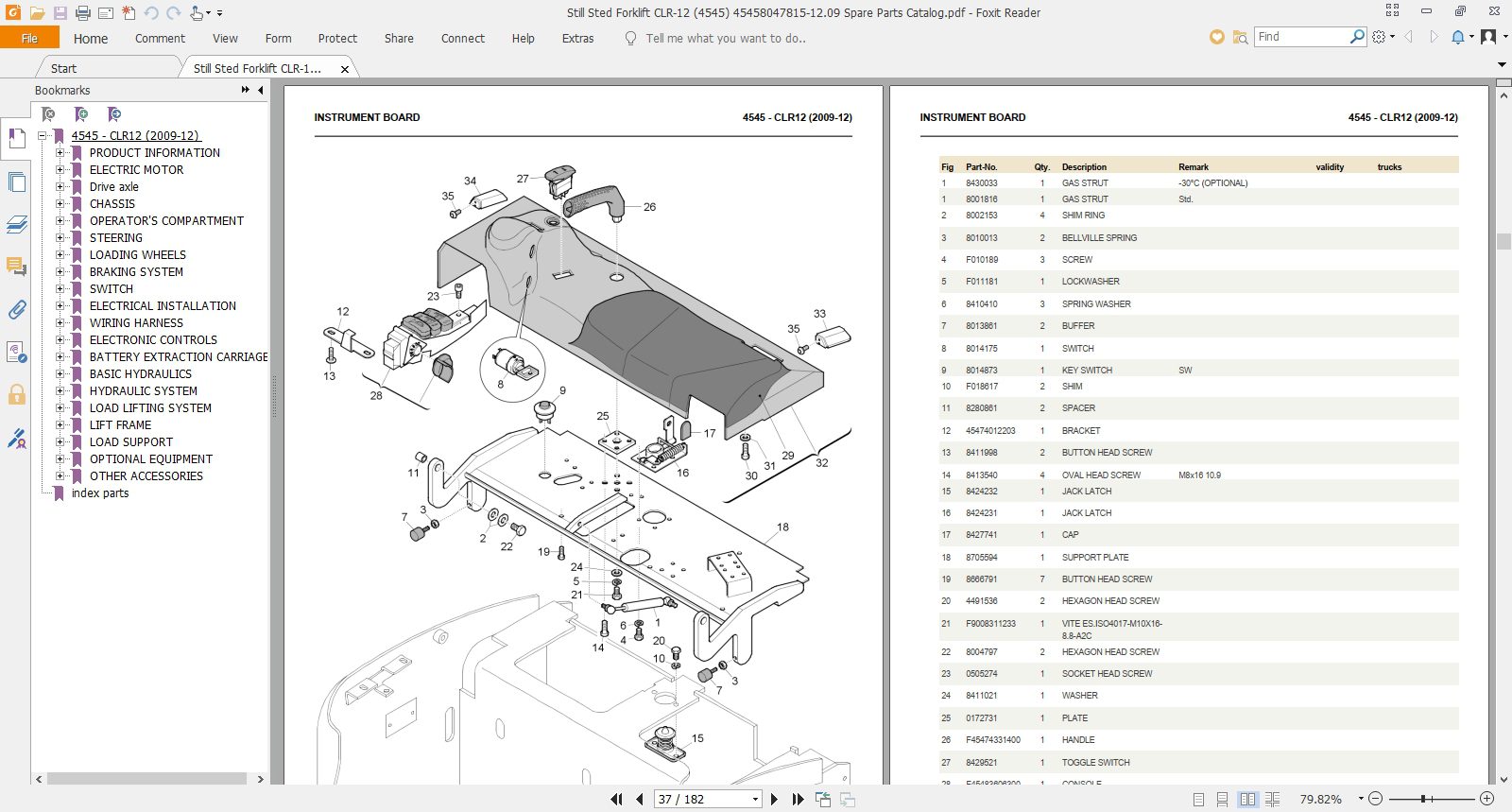
Task: Click the Tell me what you want field
Action: [x=726, y=38]
